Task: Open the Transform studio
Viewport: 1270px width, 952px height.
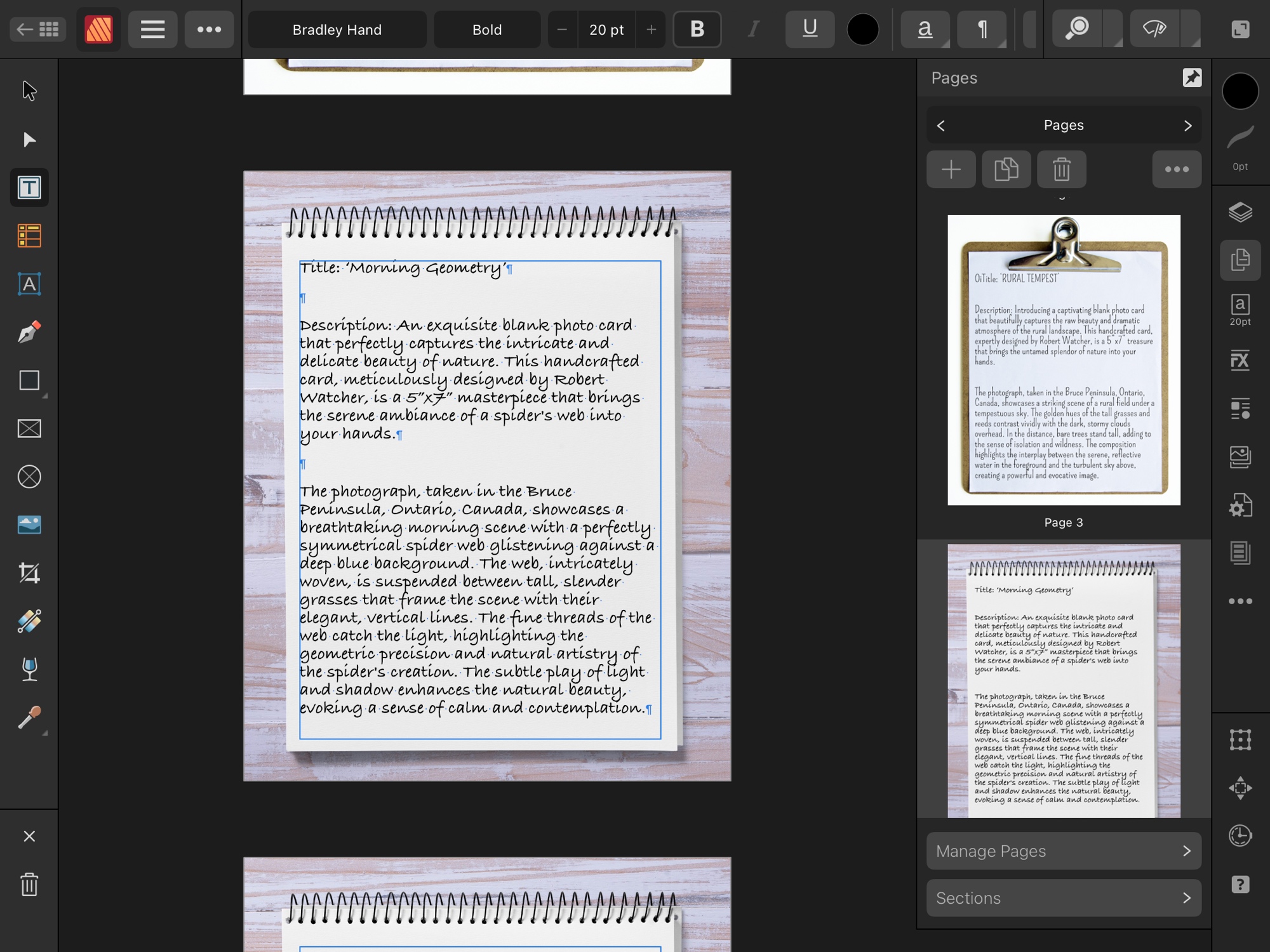Action: click(x=1240, y=739)
